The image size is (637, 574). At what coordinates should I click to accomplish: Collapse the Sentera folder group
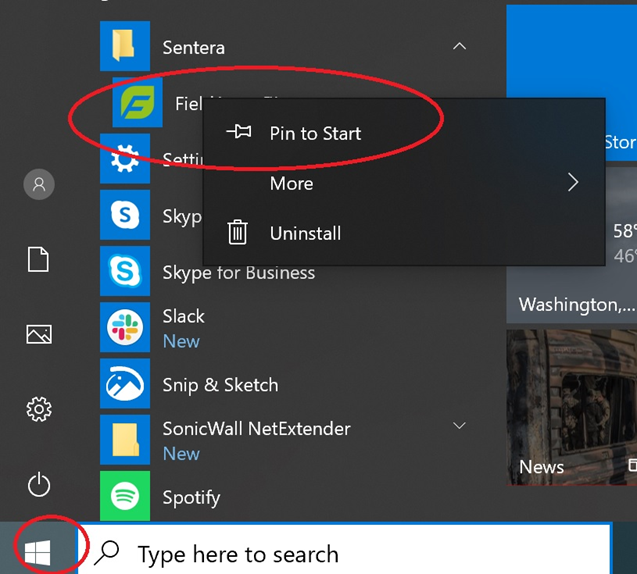(459, 47)
